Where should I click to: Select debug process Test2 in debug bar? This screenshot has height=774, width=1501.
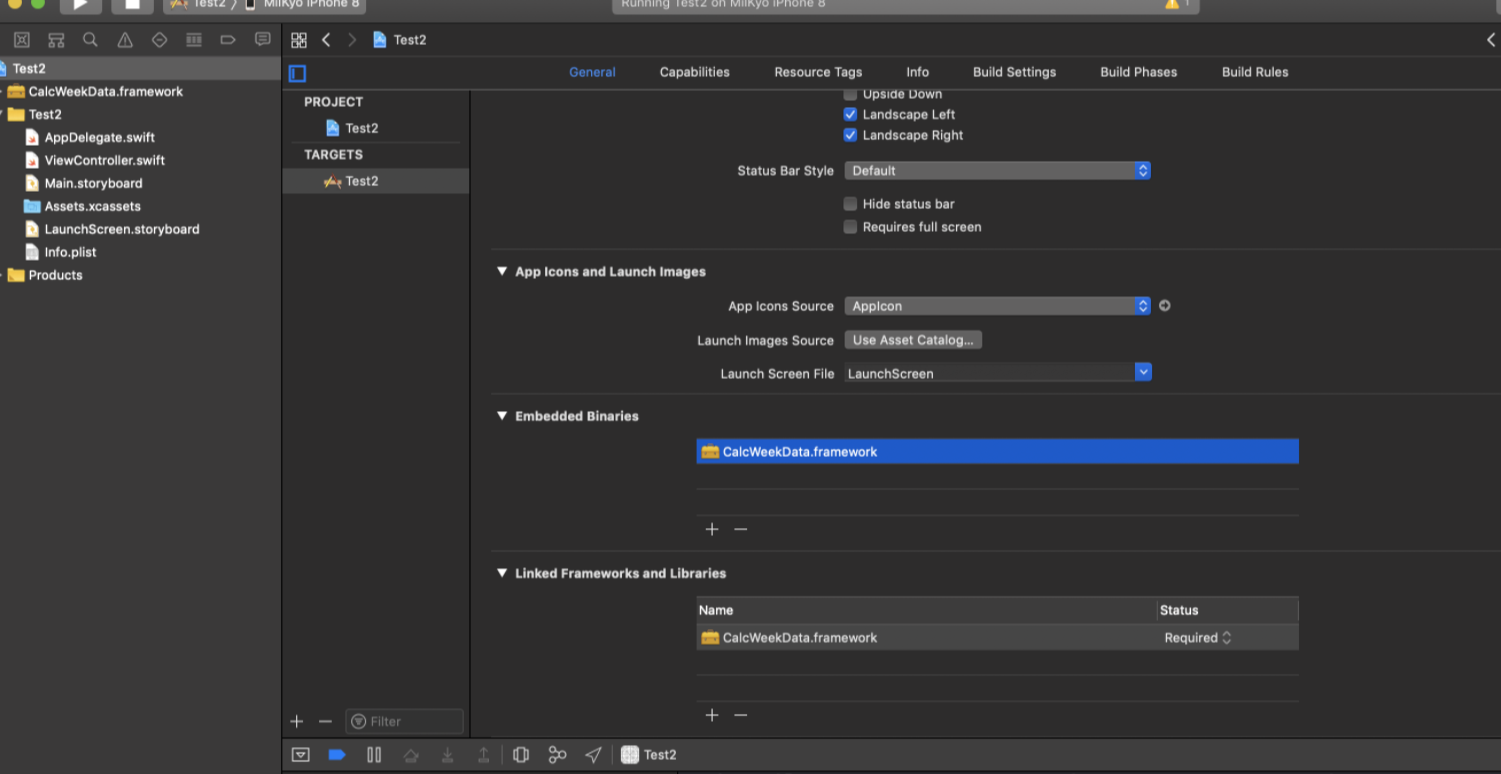(x=649, y=755)
